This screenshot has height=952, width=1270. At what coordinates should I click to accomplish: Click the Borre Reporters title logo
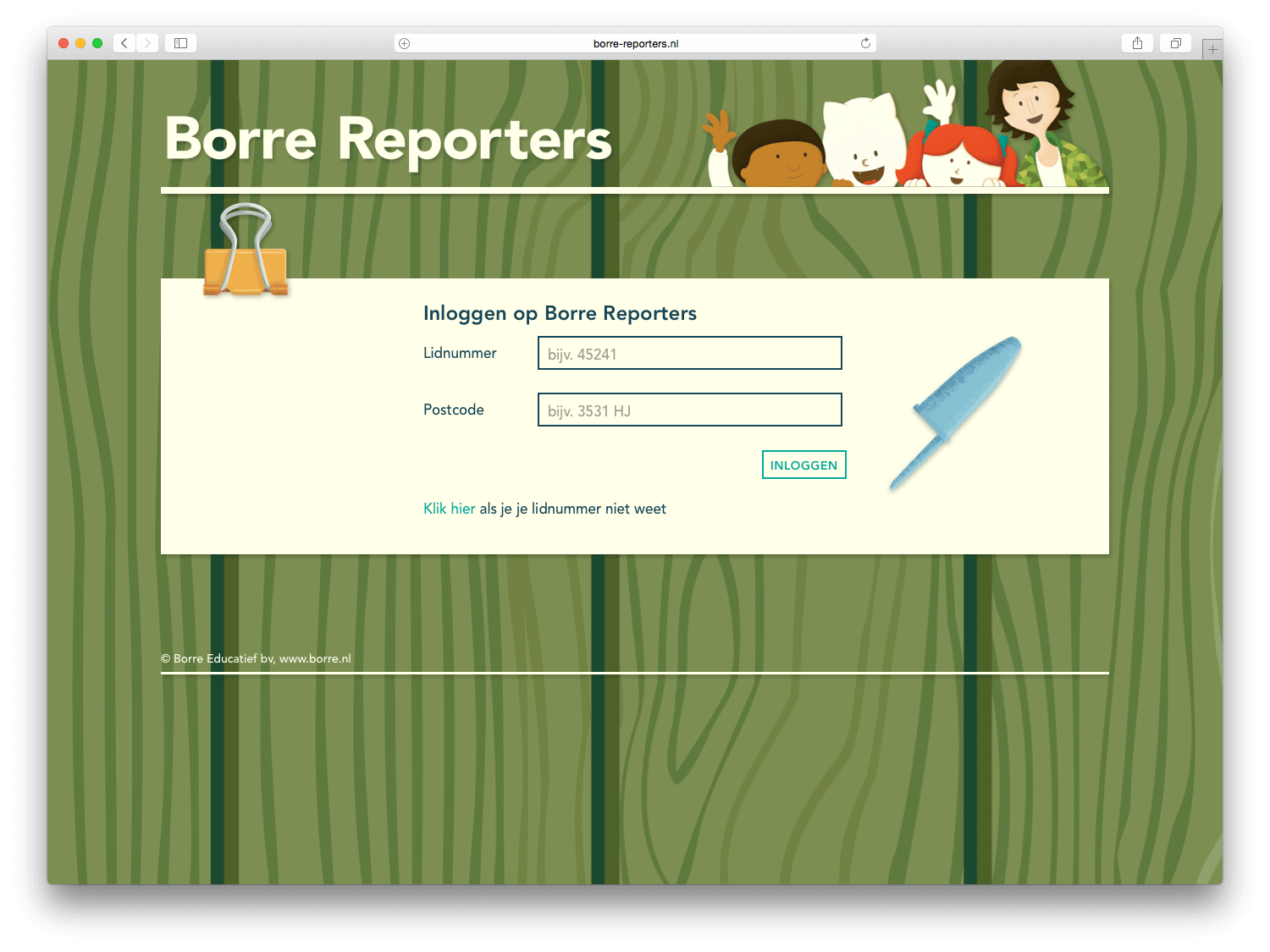pos(388,140)
